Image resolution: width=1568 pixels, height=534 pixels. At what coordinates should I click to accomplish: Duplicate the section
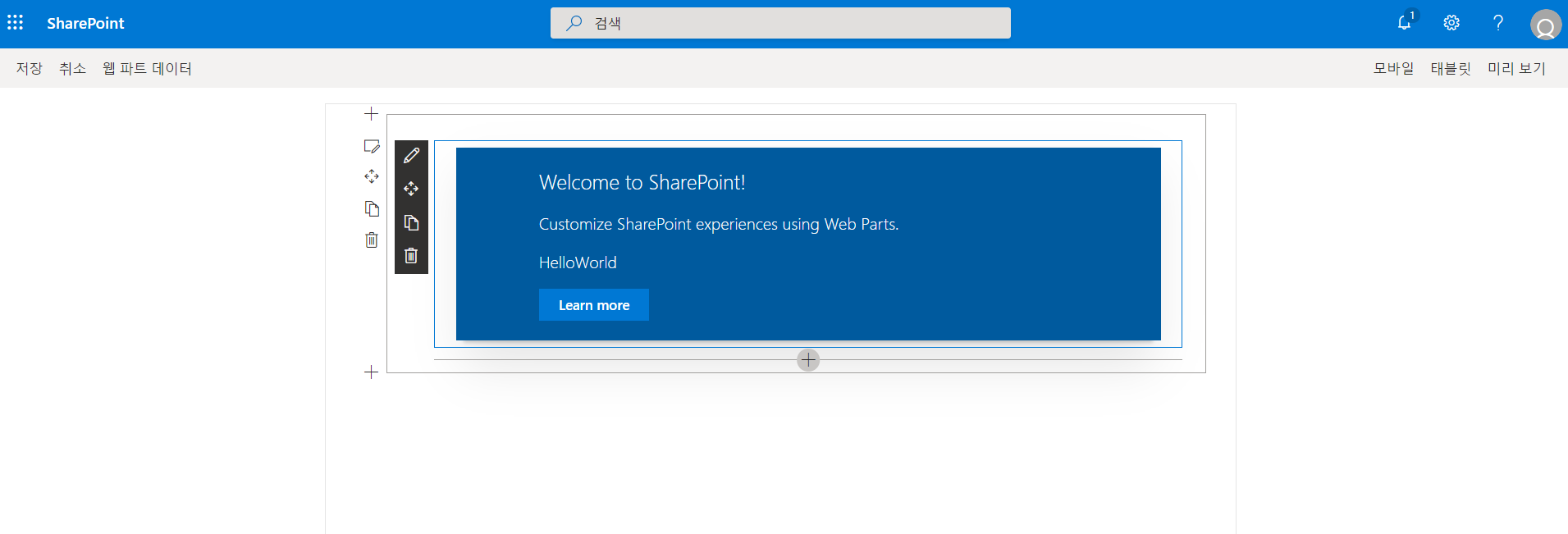(372, 208)
